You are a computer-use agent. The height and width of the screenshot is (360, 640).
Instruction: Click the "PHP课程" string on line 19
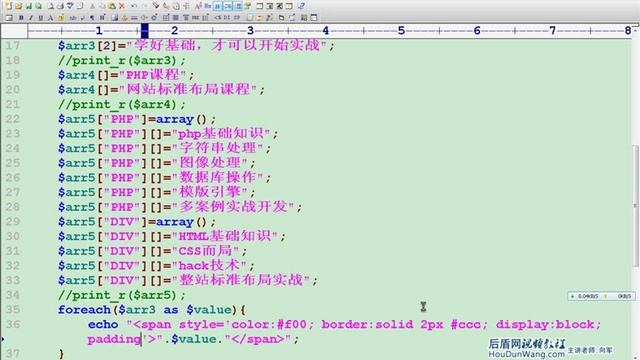click(153, 75)
